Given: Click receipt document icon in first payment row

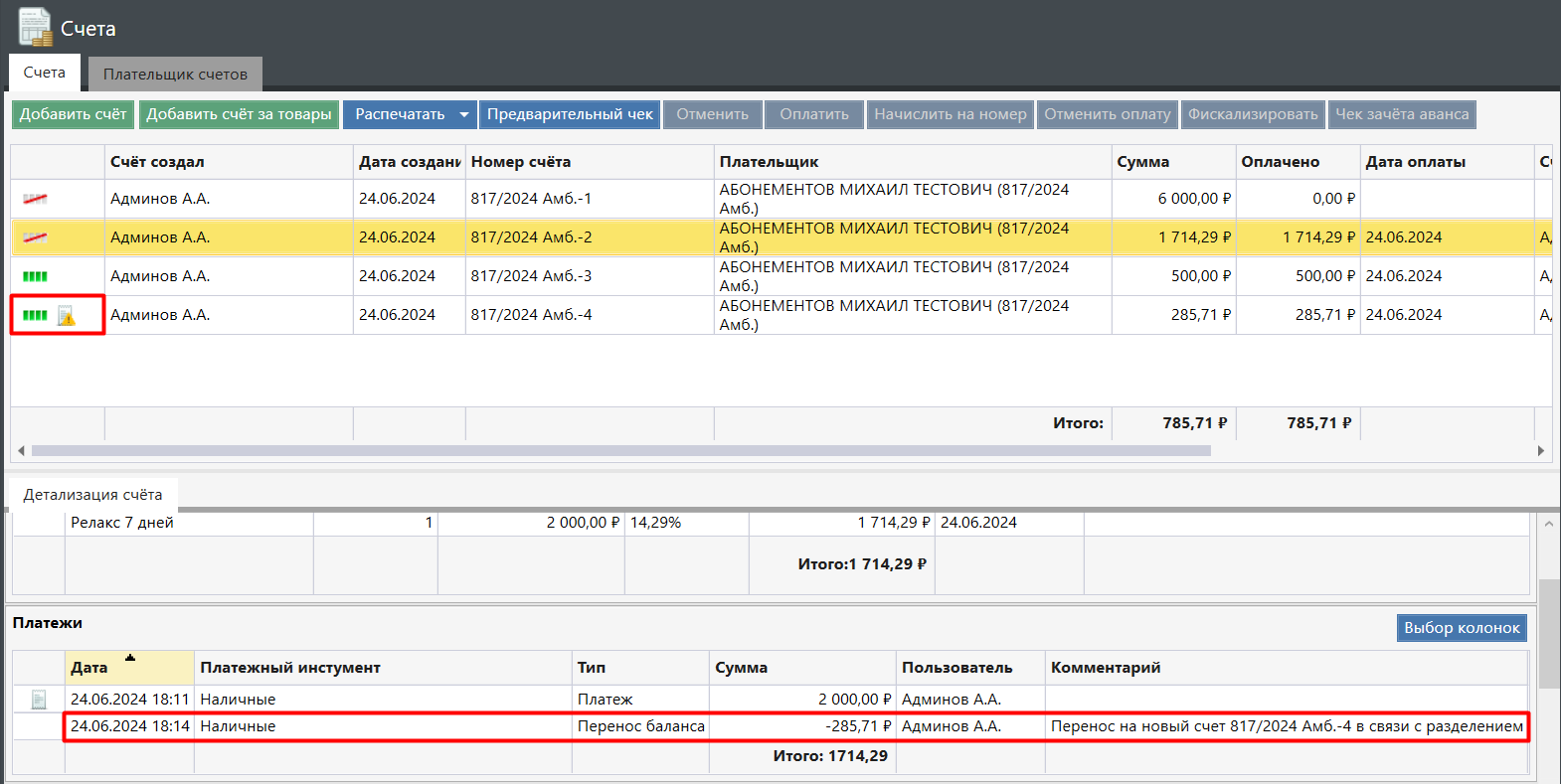Looking at the screenshot, I should (x=39, y=700).
